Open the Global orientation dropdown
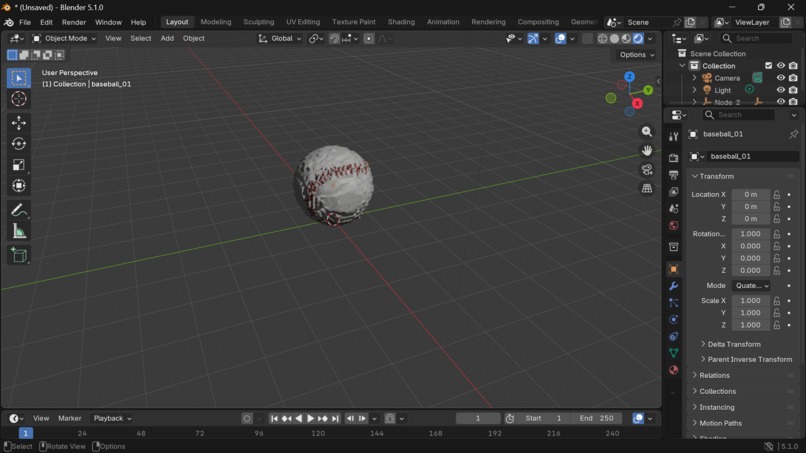The width and height of the screenshot is (806, 453). coord(280,39)
